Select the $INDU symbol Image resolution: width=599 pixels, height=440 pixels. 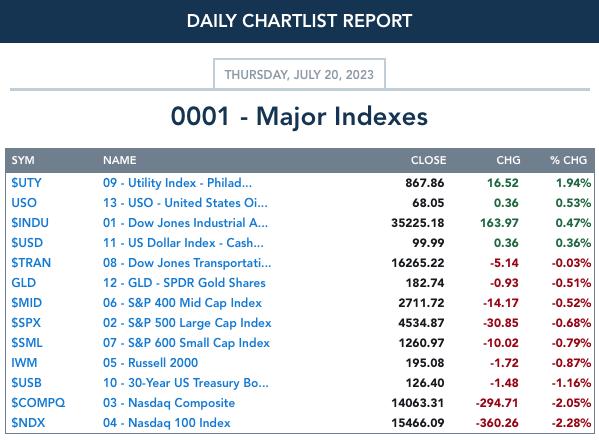pos(30,223)
